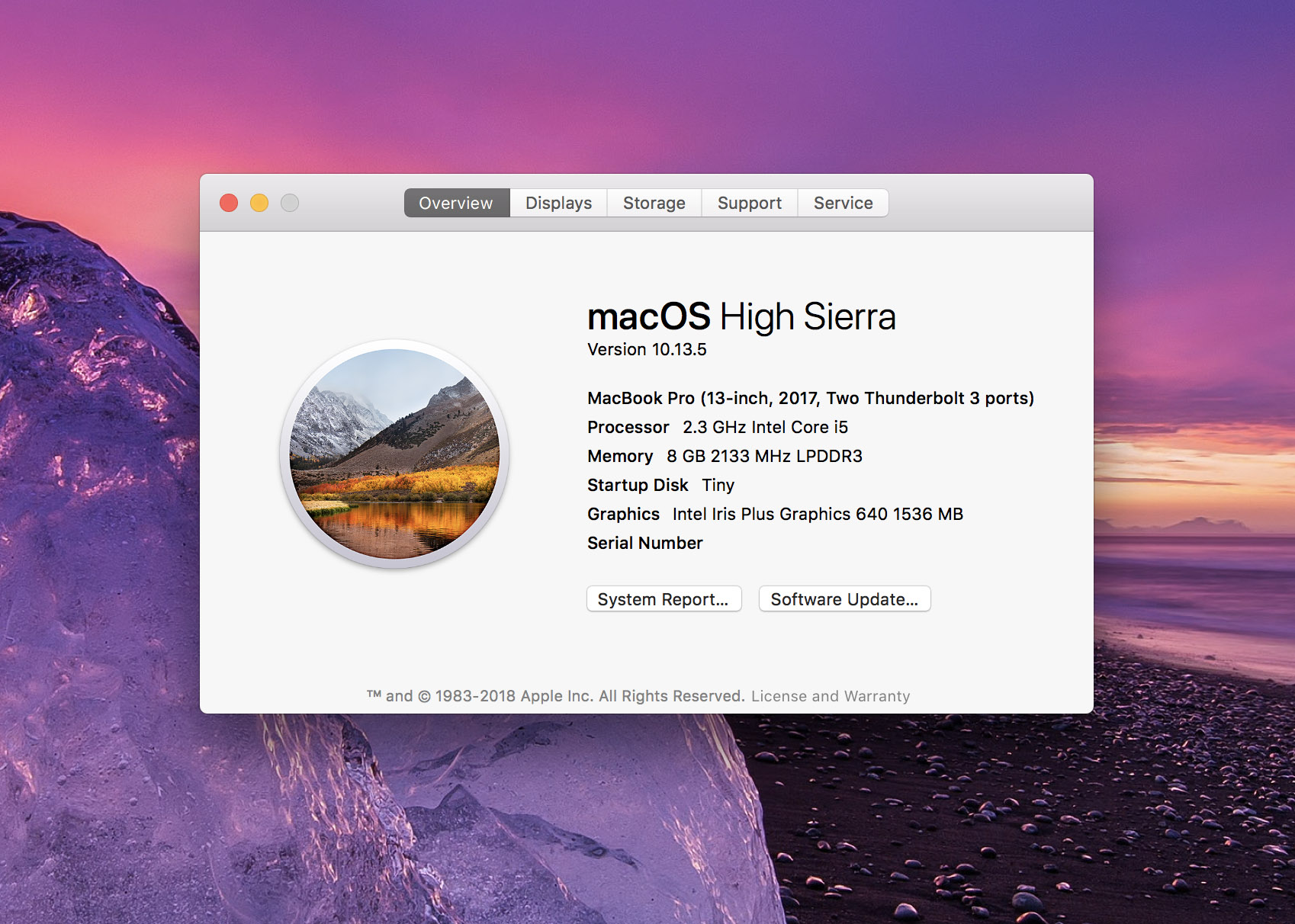Select the MacBook Pro model line
The image size is (1295, 924).
coord(811,398)
